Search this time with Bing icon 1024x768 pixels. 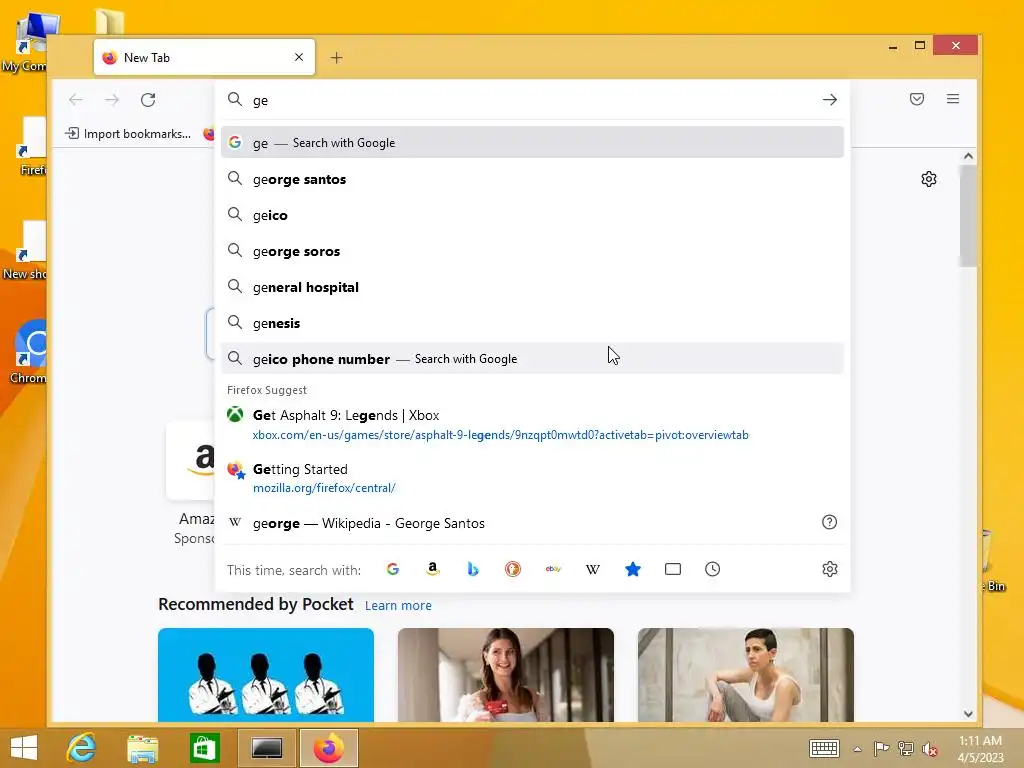point(473,569)
